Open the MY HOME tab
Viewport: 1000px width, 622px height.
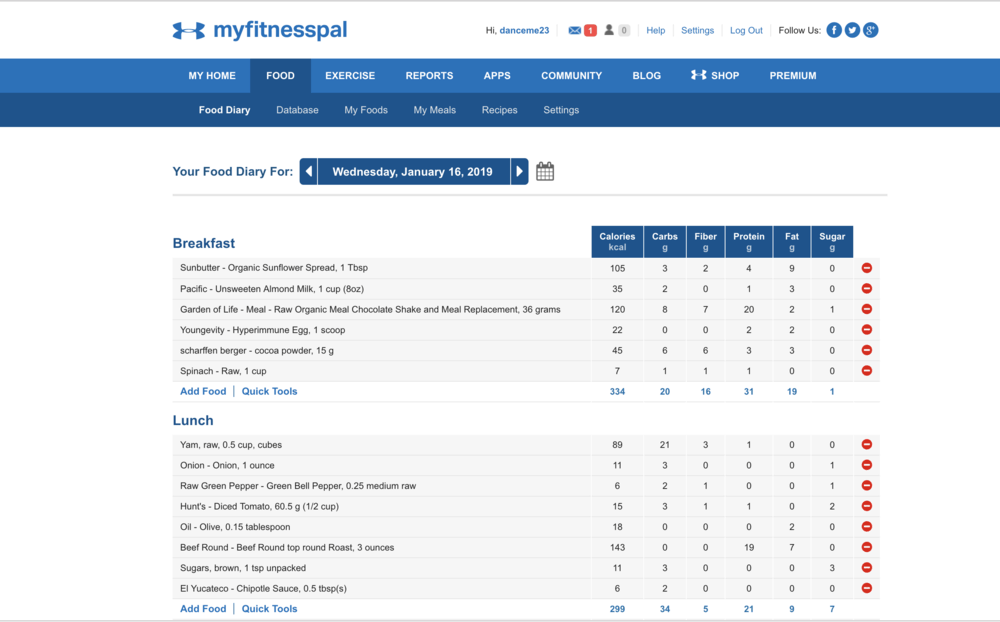pyautogui.click(x=212, y=75)
